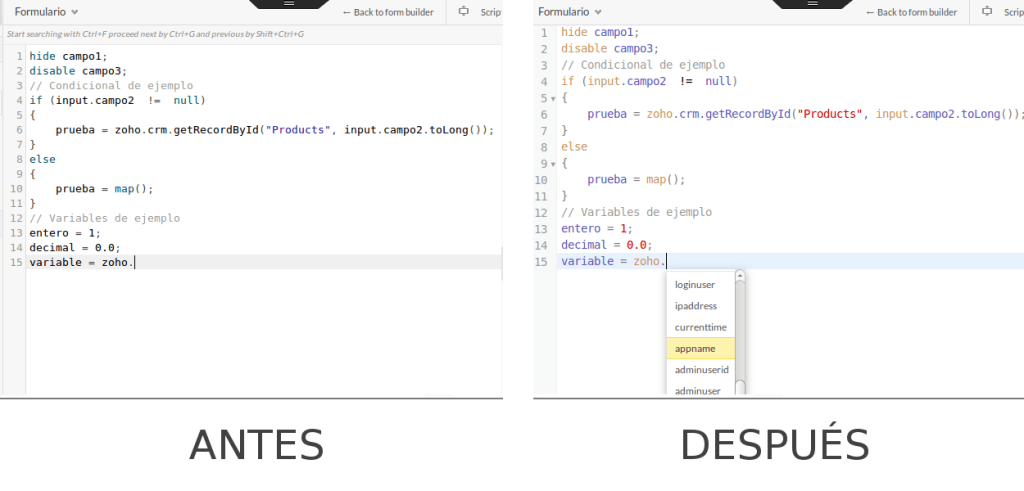Collapse the else block at line 9
The width and height of the screenshot is (1024, 491).
551,164
